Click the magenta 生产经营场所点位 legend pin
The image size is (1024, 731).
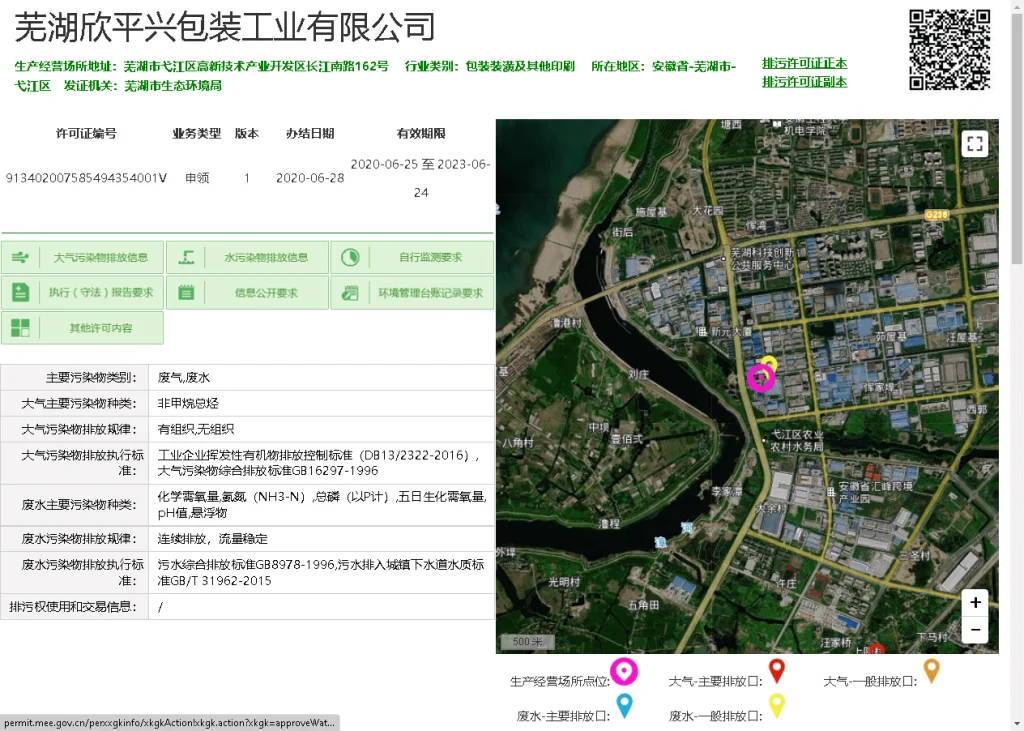624,672
